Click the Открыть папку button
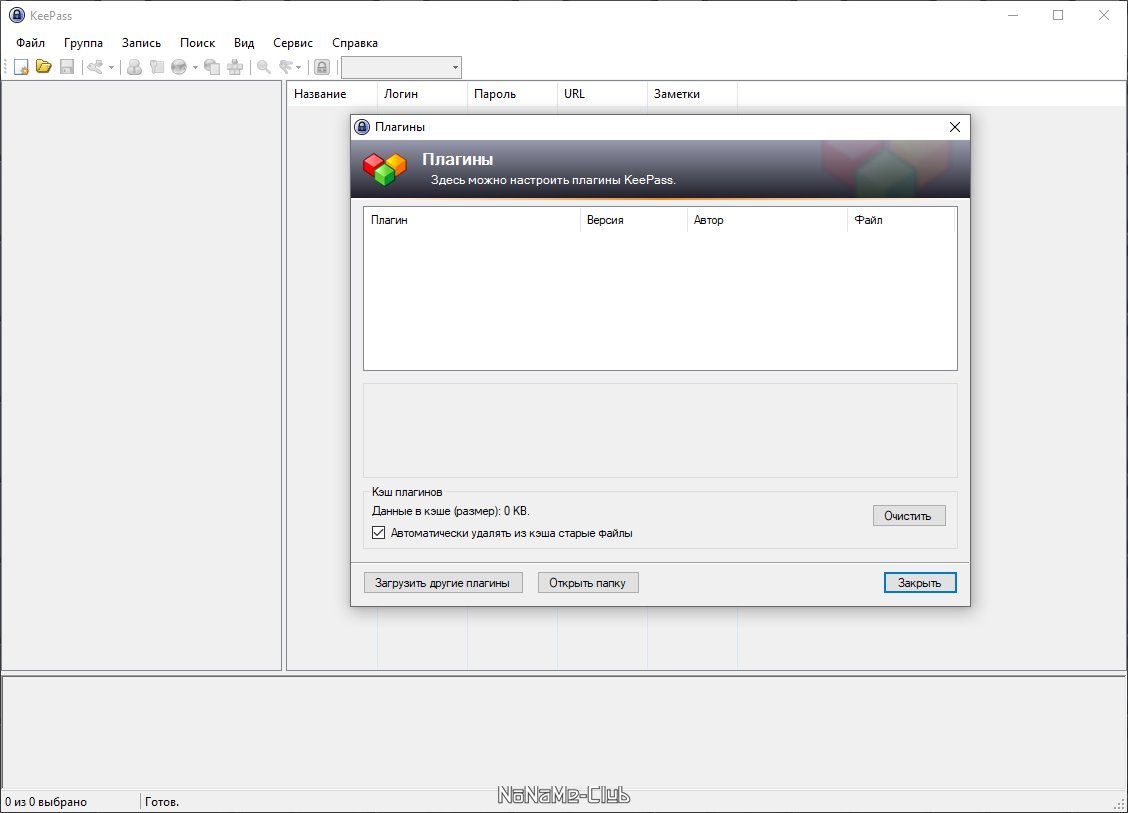This screenshot has width=1128, height=813. (588, 583)
